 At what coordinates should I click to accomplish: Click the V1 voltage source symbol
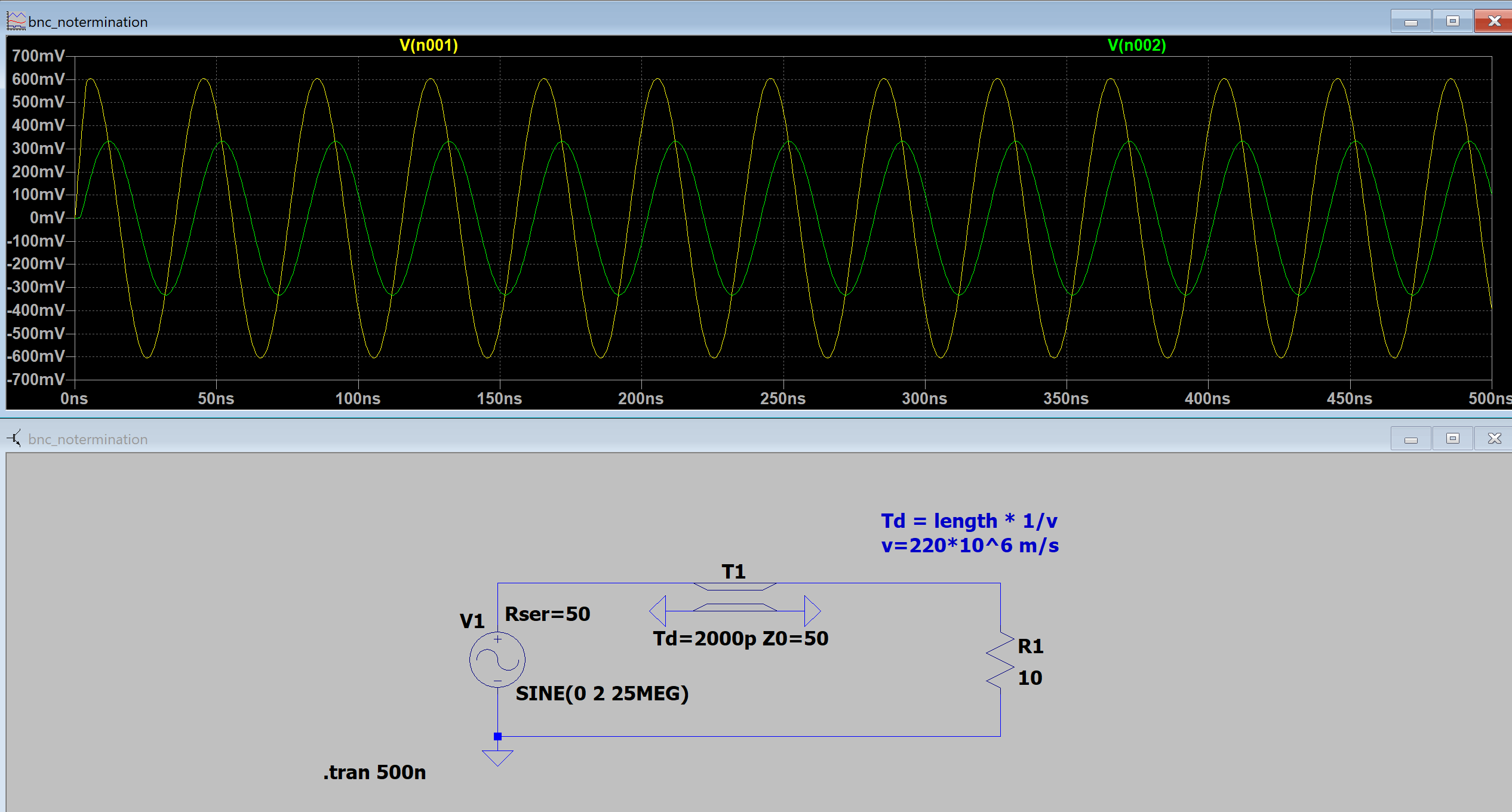(x=497, y=660)
